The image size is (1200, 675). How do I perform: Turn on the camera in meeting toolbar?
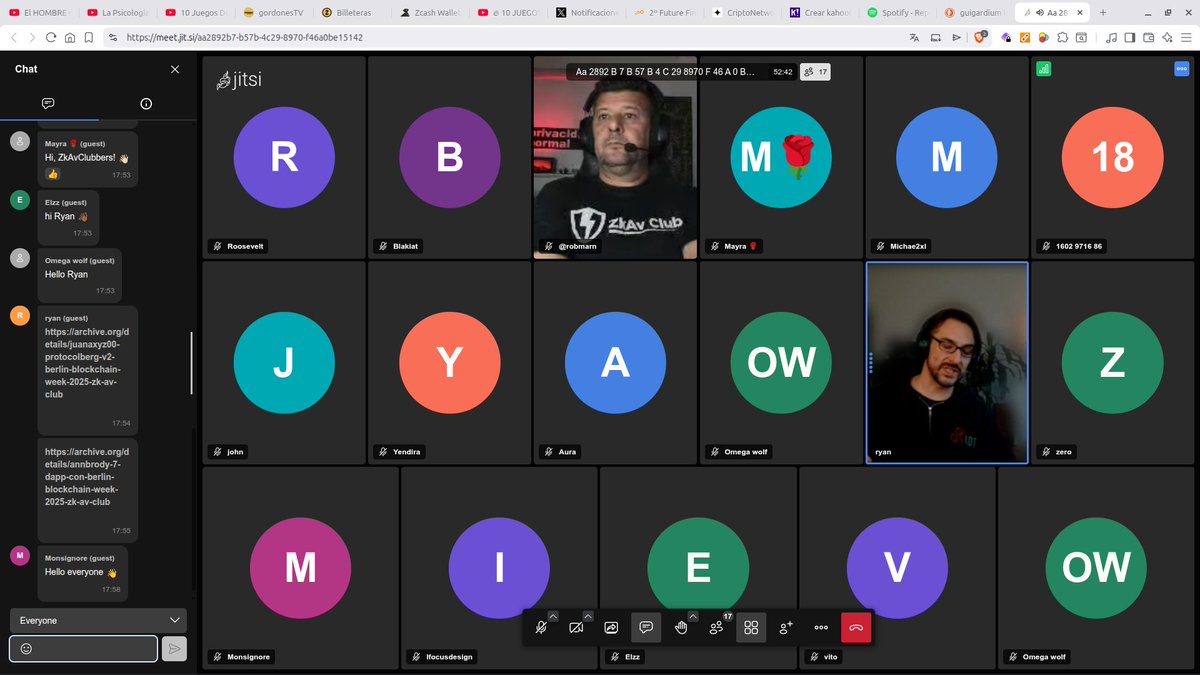(x=576, y=627)
